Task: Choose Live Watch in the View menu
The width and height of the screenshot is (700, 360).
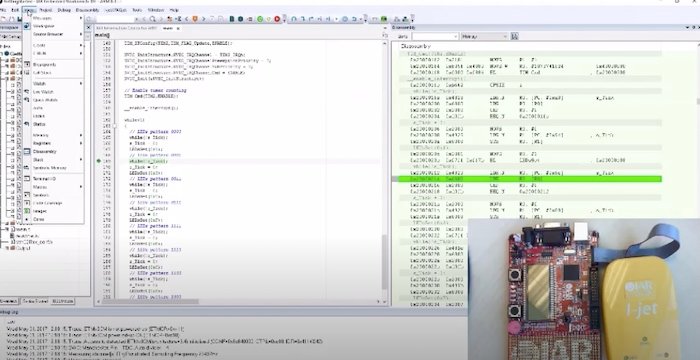Action: point(53,92)
